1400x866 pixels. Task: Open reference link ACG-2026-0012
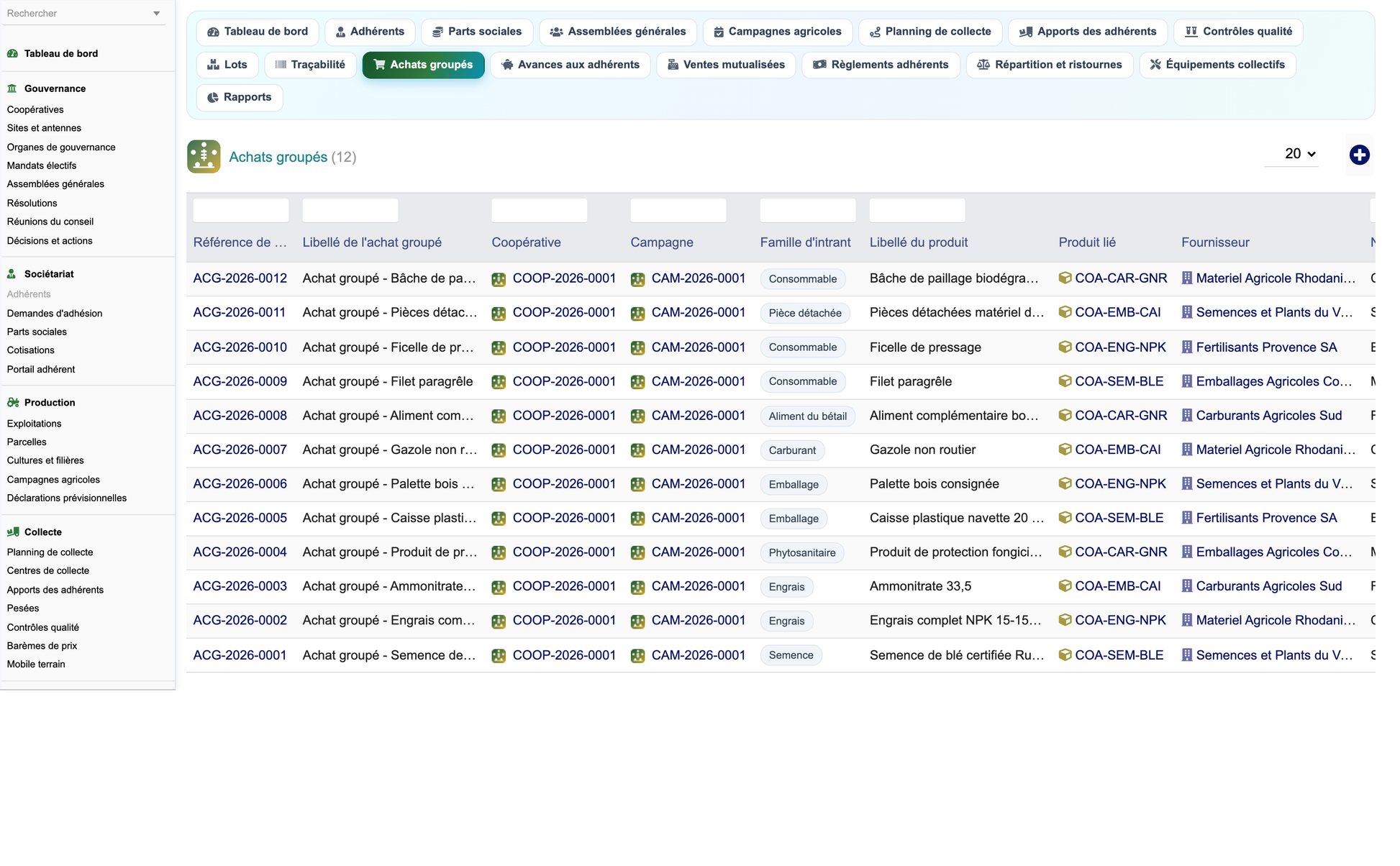click(240, 278)
